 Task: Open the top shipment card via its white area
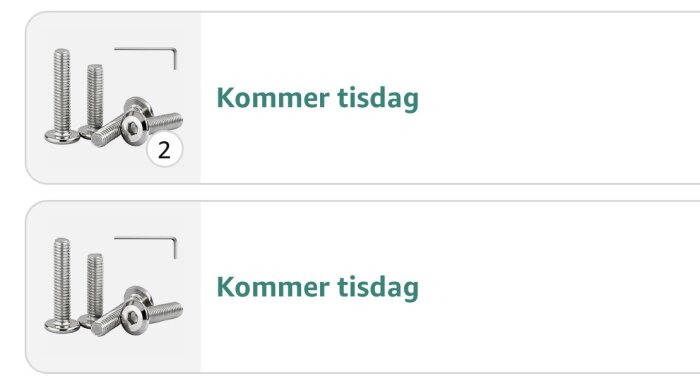[450, 98]
